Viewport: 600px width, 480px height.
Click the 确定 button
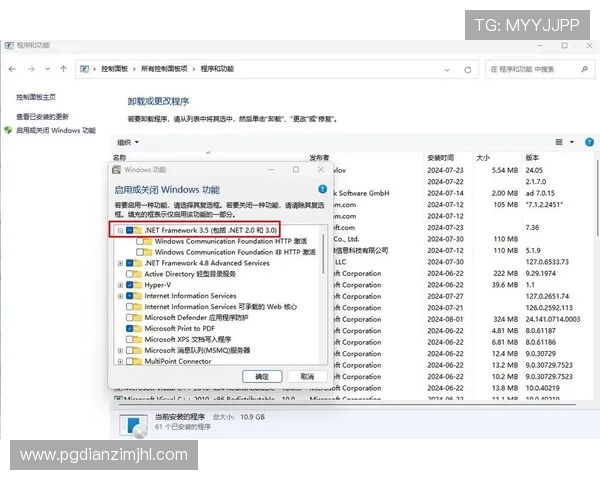(262, 377)
